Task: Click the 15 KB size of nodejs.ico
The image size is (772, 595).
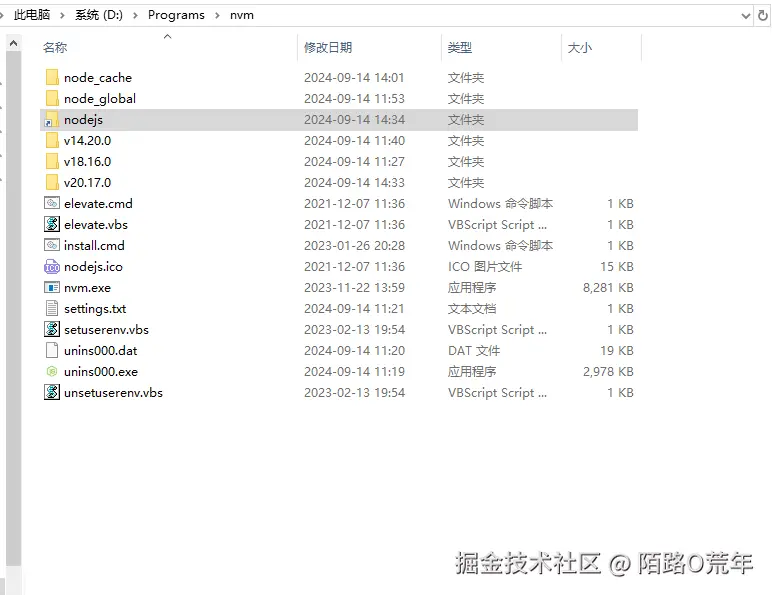Action: pyautogui.click(x=616, y=267)
